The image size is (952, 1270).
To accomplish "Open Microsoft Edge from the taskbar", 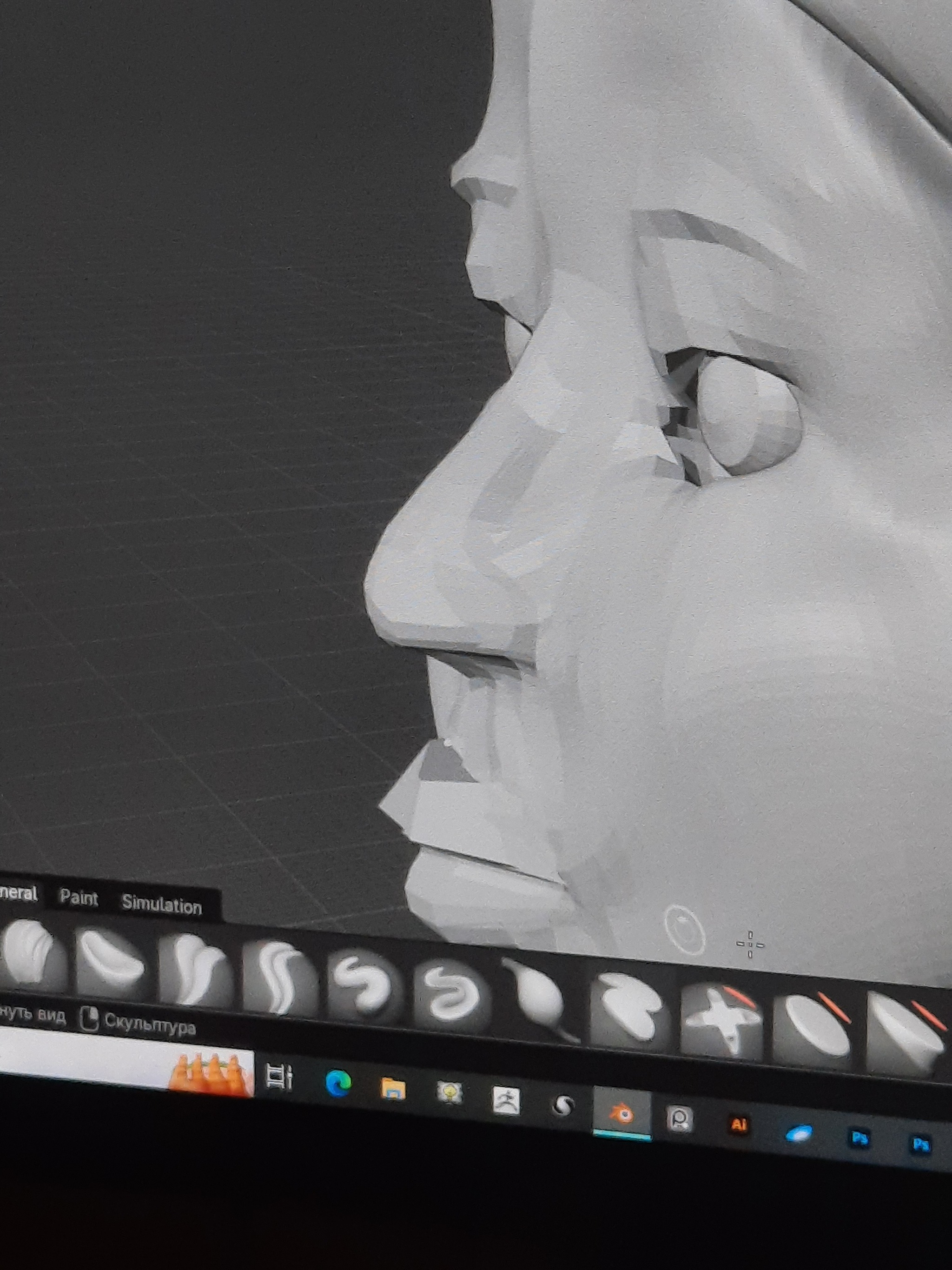I will (337, 1084).
